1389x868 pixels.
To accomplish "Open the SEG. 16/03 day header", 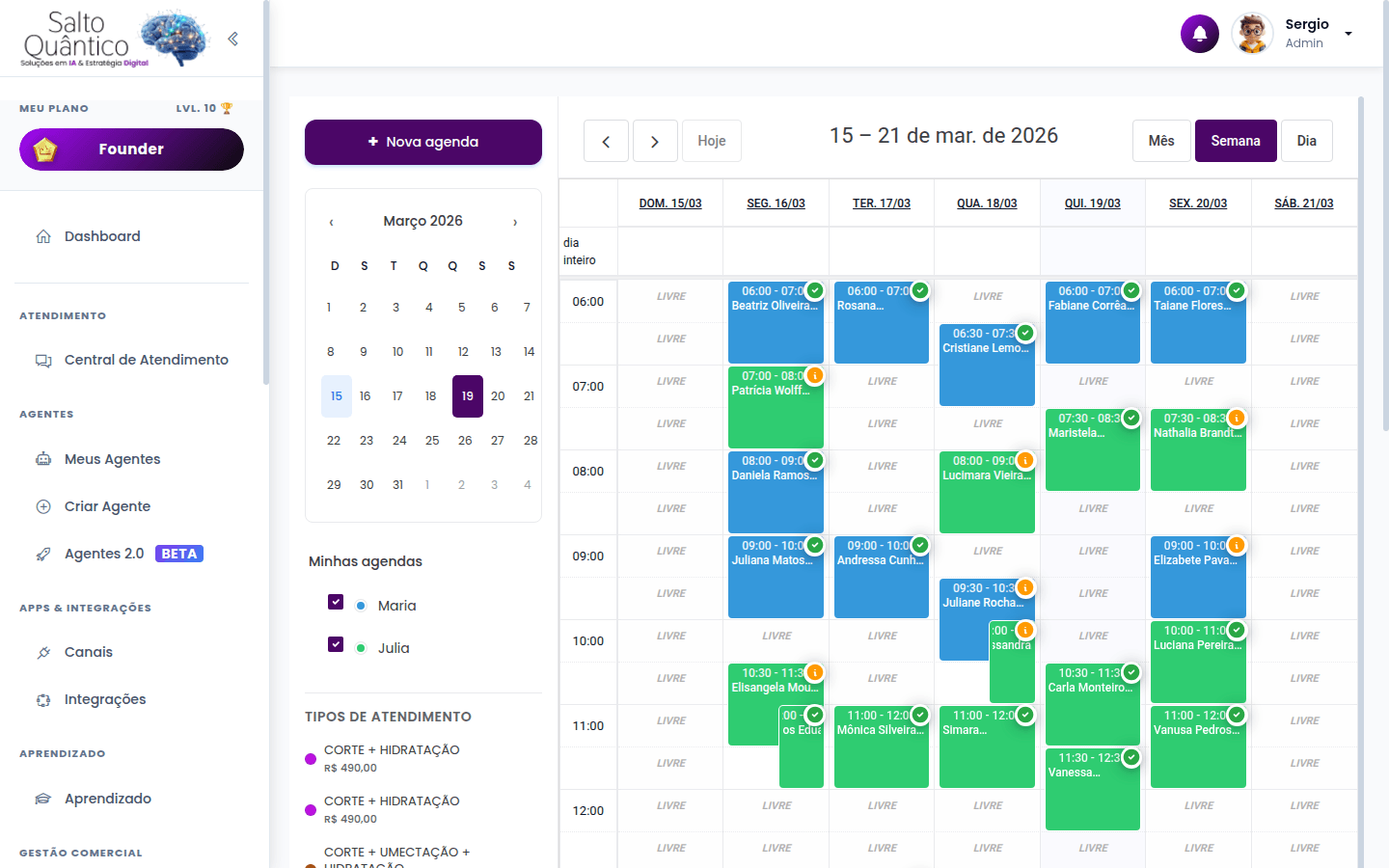I will [x=776, y=203].
